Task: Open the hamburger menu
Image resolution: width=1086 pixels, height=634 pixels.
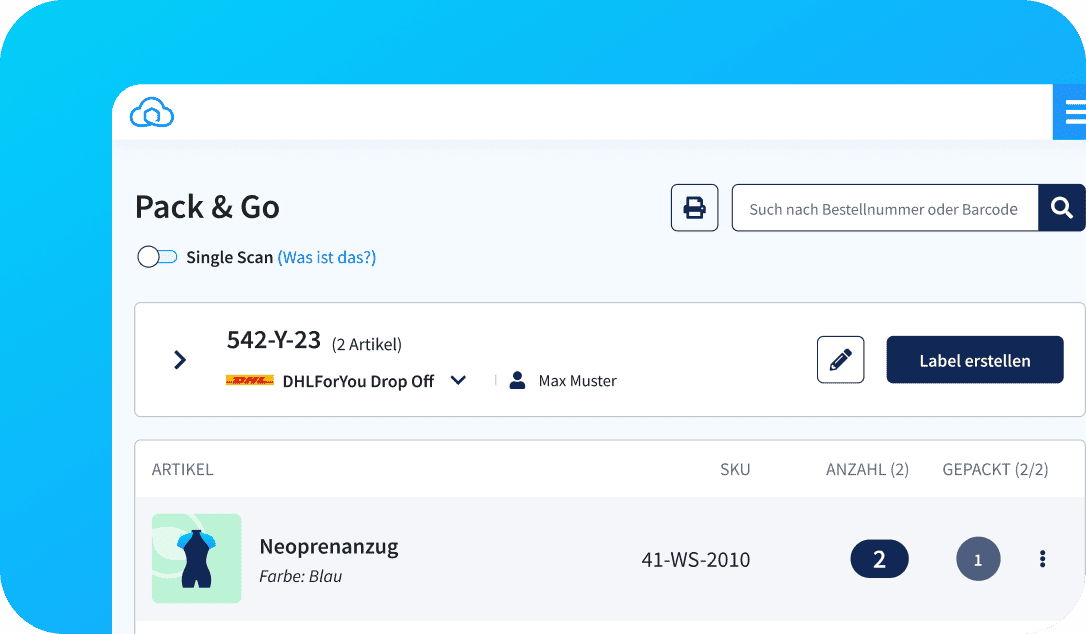Action: coord(1074,113)
